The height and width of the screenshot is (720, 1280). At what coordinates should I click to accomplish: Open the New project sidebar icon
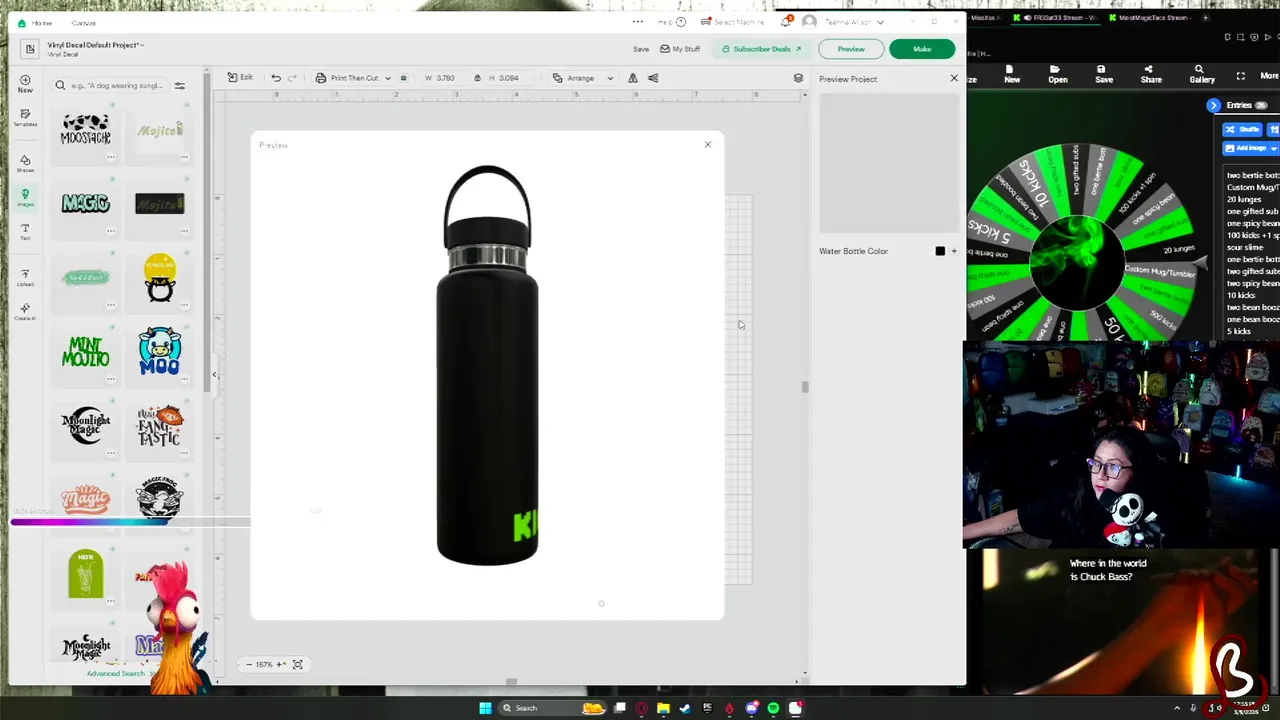25,84
